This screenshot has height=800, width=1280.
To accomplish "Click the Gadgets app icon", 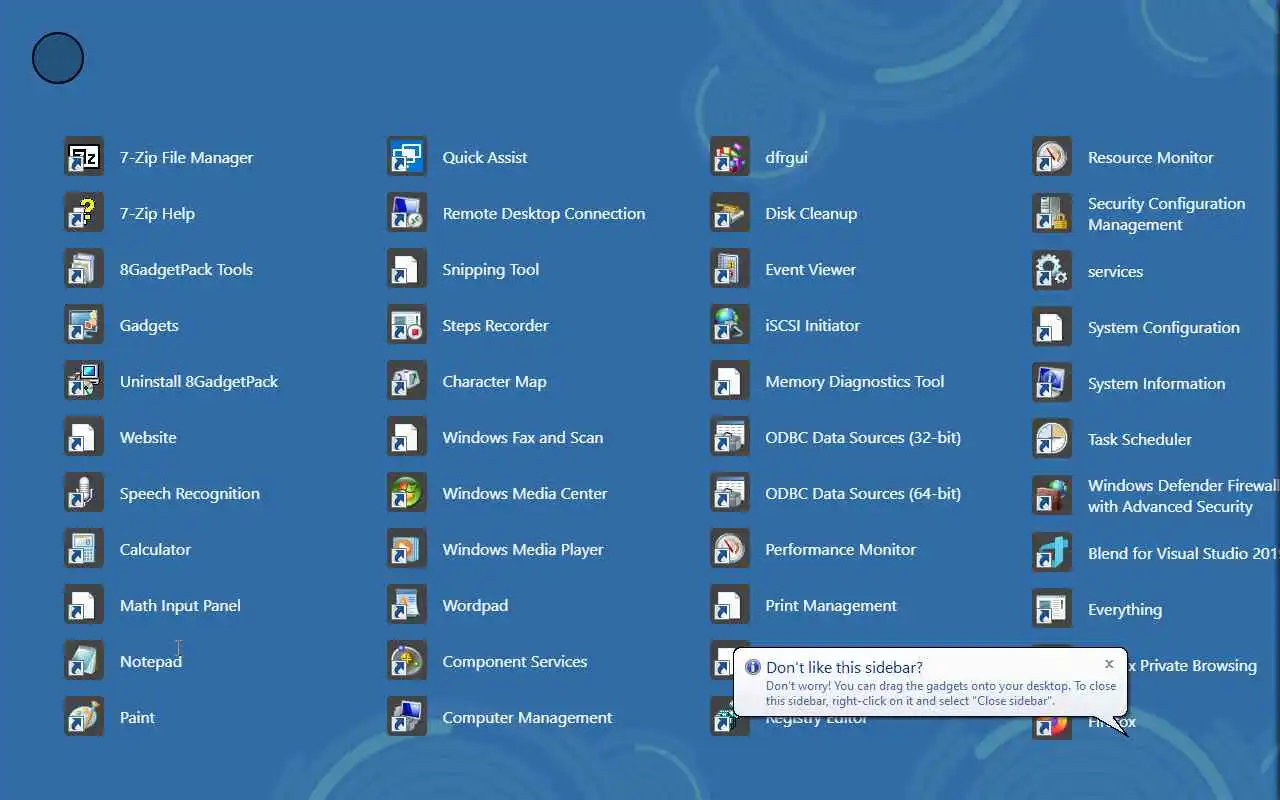I will (84, 325).
